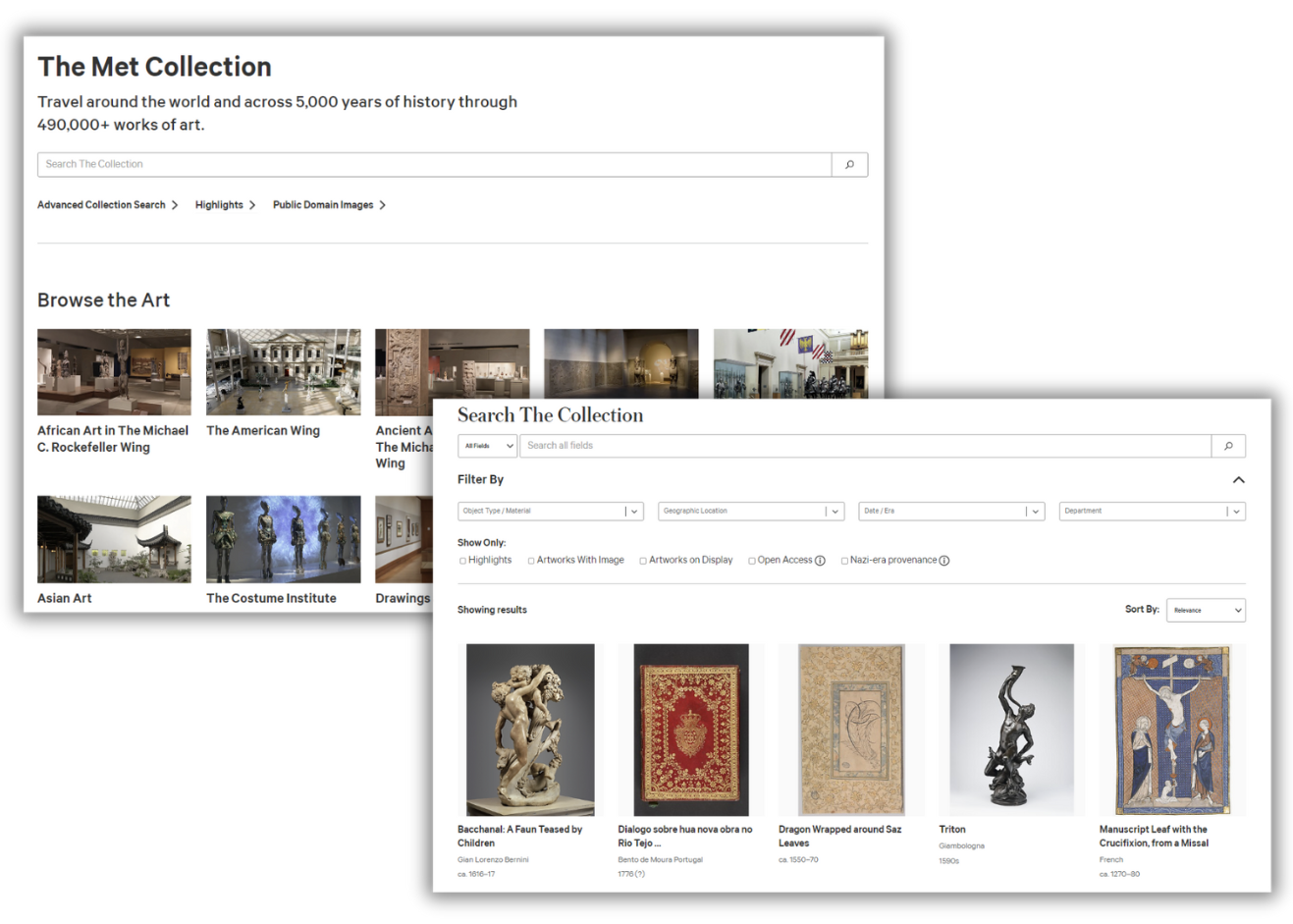Click the Crucifixion manuscript leaf image

[1172, 730]
